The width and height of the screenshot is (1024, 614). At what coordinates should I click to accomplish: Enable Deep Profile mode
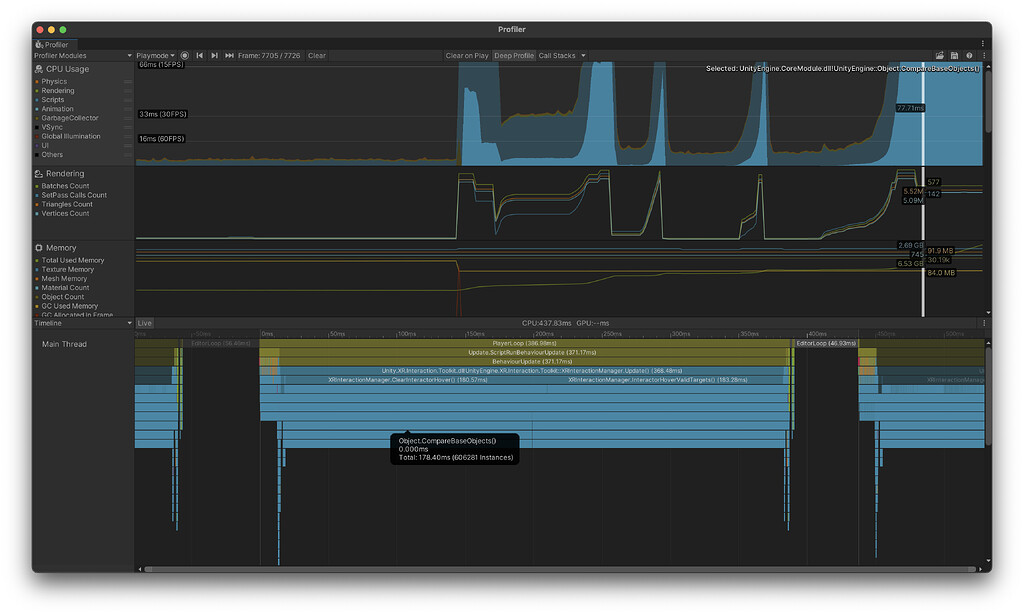[513, 55]
